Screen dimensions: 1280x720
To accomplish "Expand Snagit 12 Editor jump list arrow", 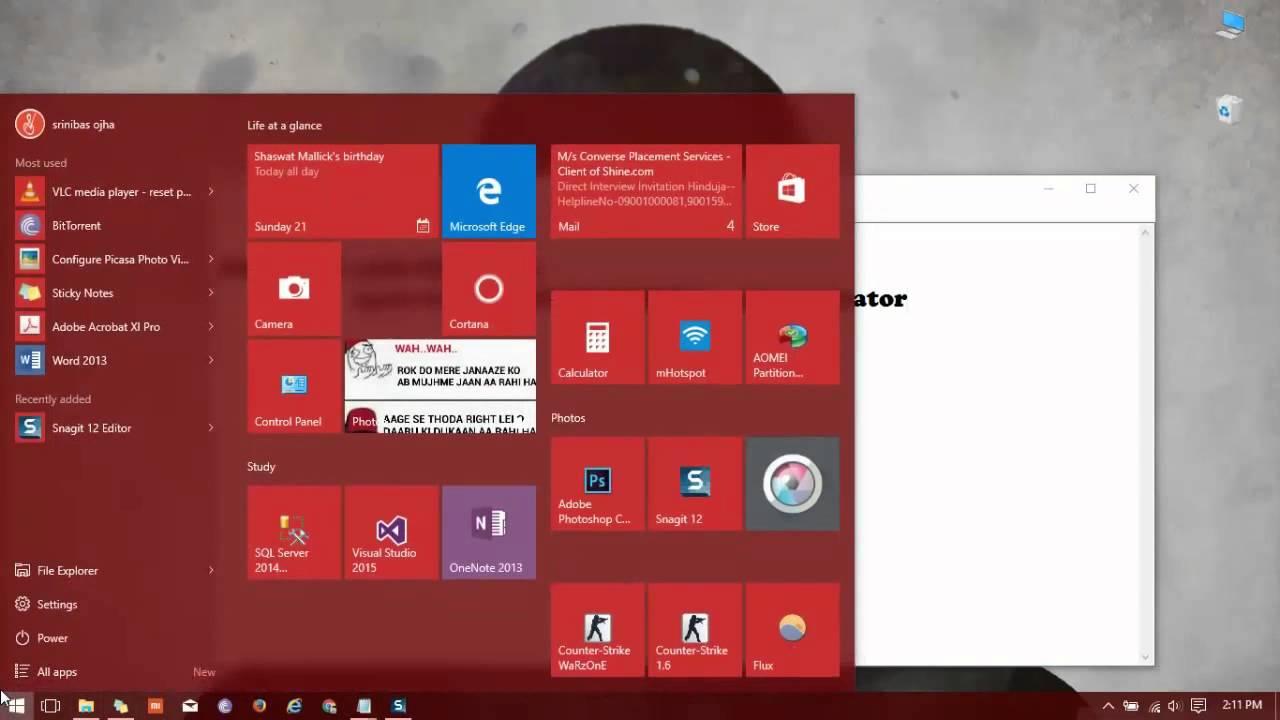I will (x=211, y=428).
